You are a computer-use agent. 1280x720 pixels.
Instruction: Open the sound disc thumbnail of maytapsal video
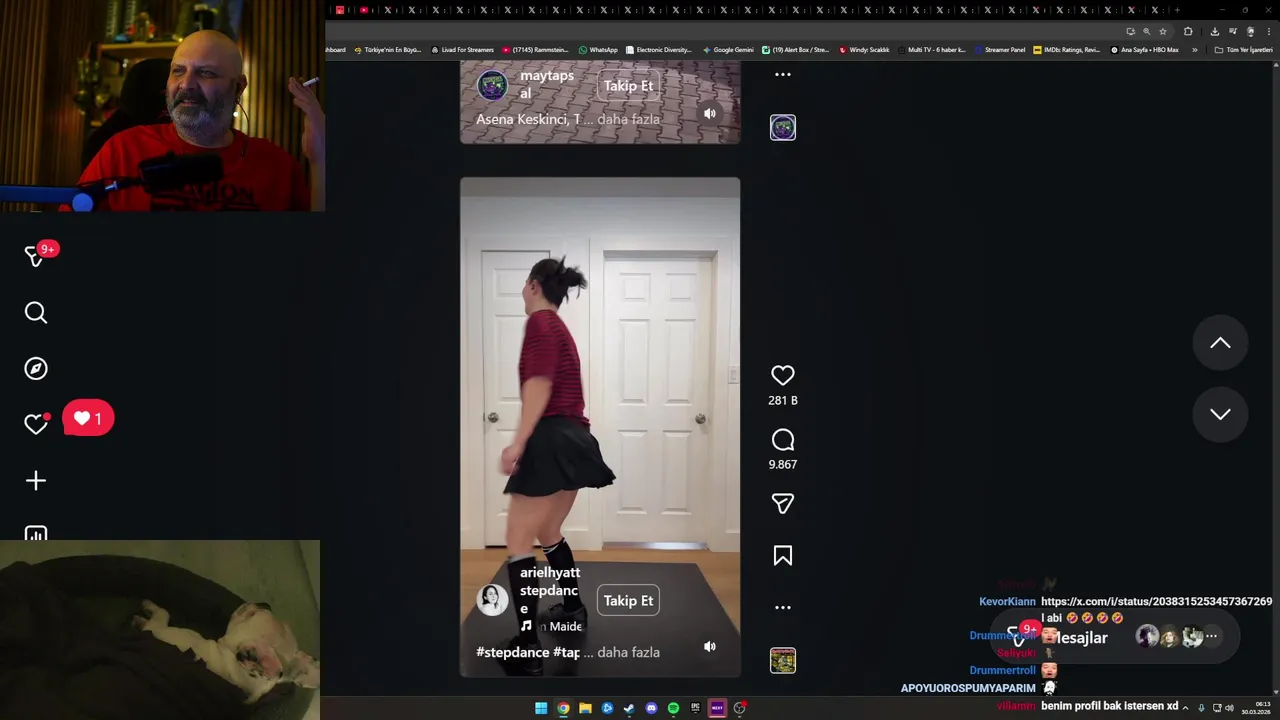point(783,127)
